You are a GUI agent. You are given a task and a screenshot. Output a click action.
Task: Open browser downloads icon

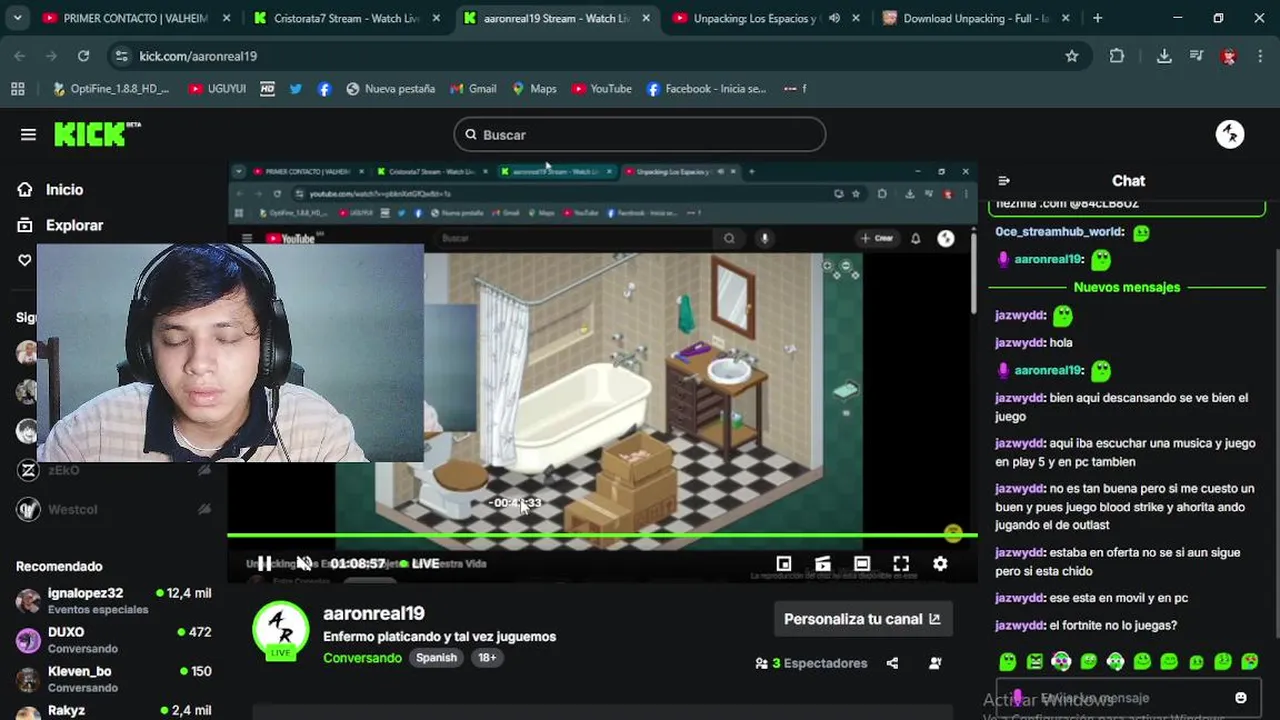tap(1164, 56)
